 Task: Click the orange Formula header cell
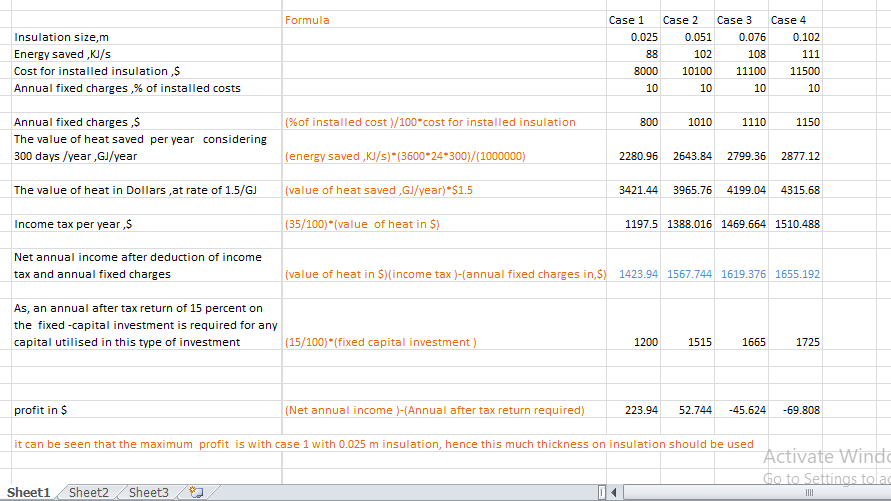[x=307, y=20]
